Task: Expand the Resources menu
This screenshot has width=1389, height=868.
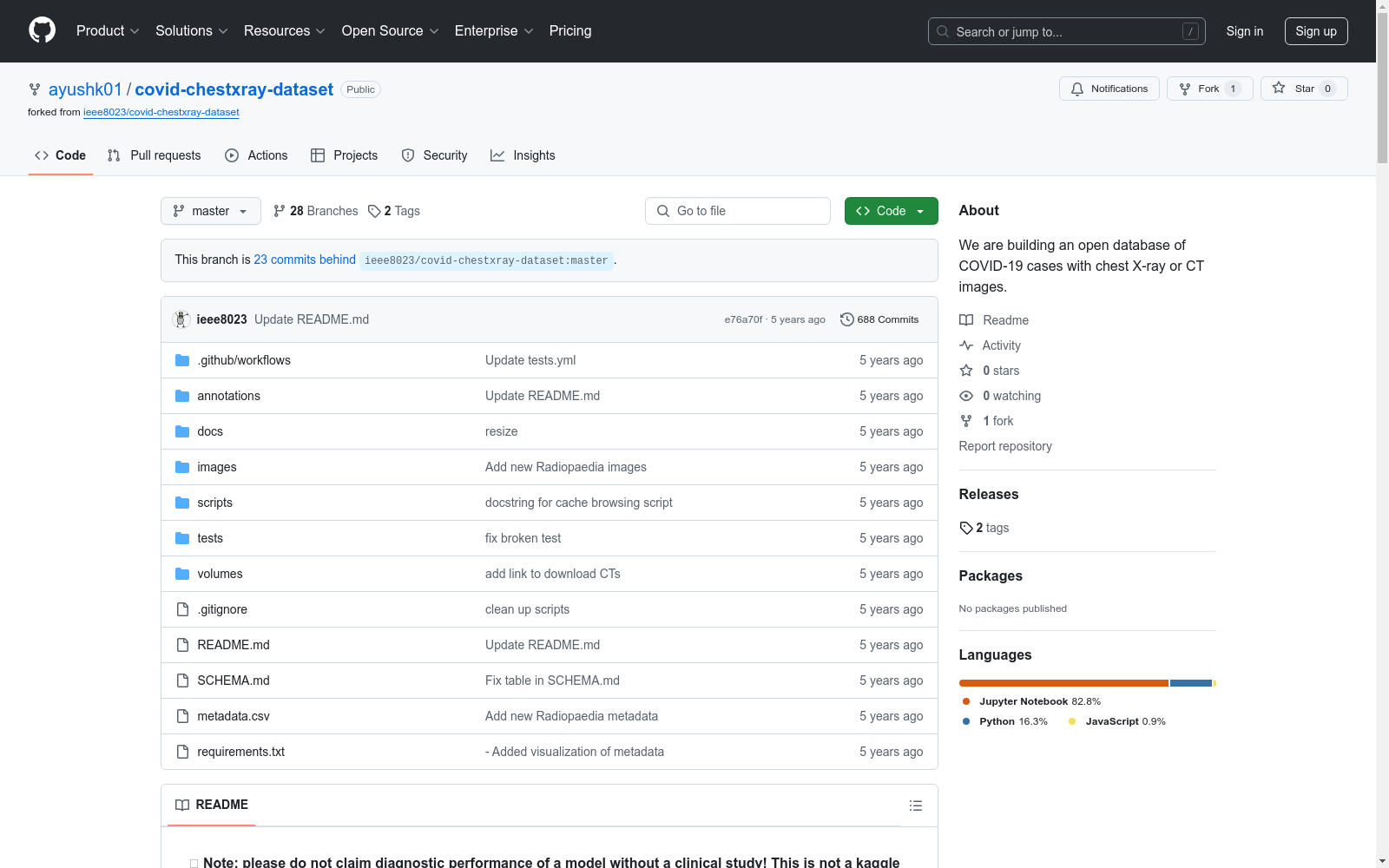Action: pyautogui.click(x=285, y=30)
